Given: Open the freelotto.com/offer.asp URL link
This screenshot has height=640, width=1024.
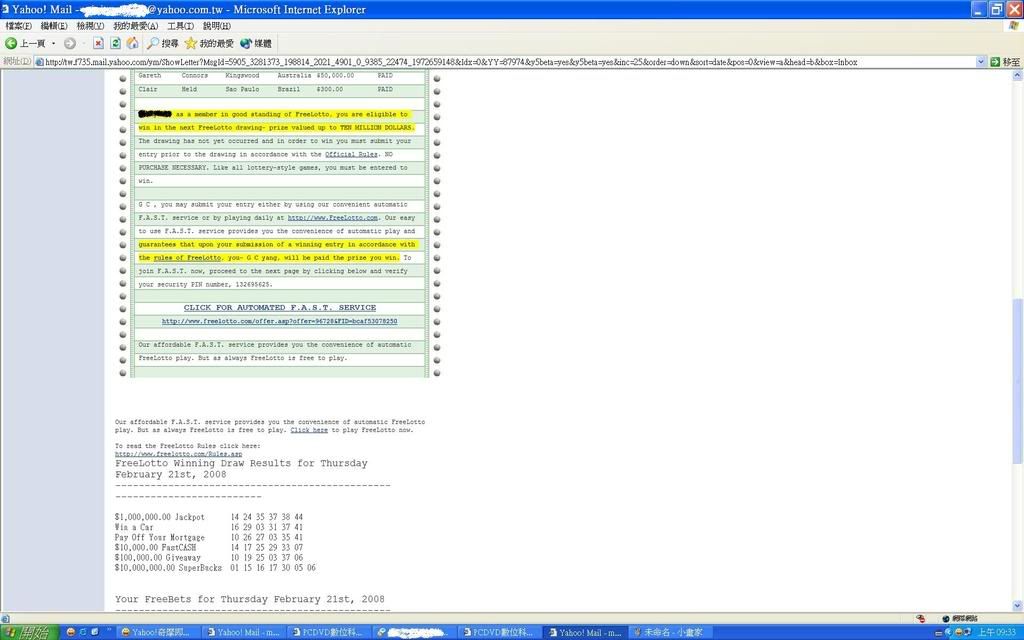Looking at the screenshot, I should (280, 321).
